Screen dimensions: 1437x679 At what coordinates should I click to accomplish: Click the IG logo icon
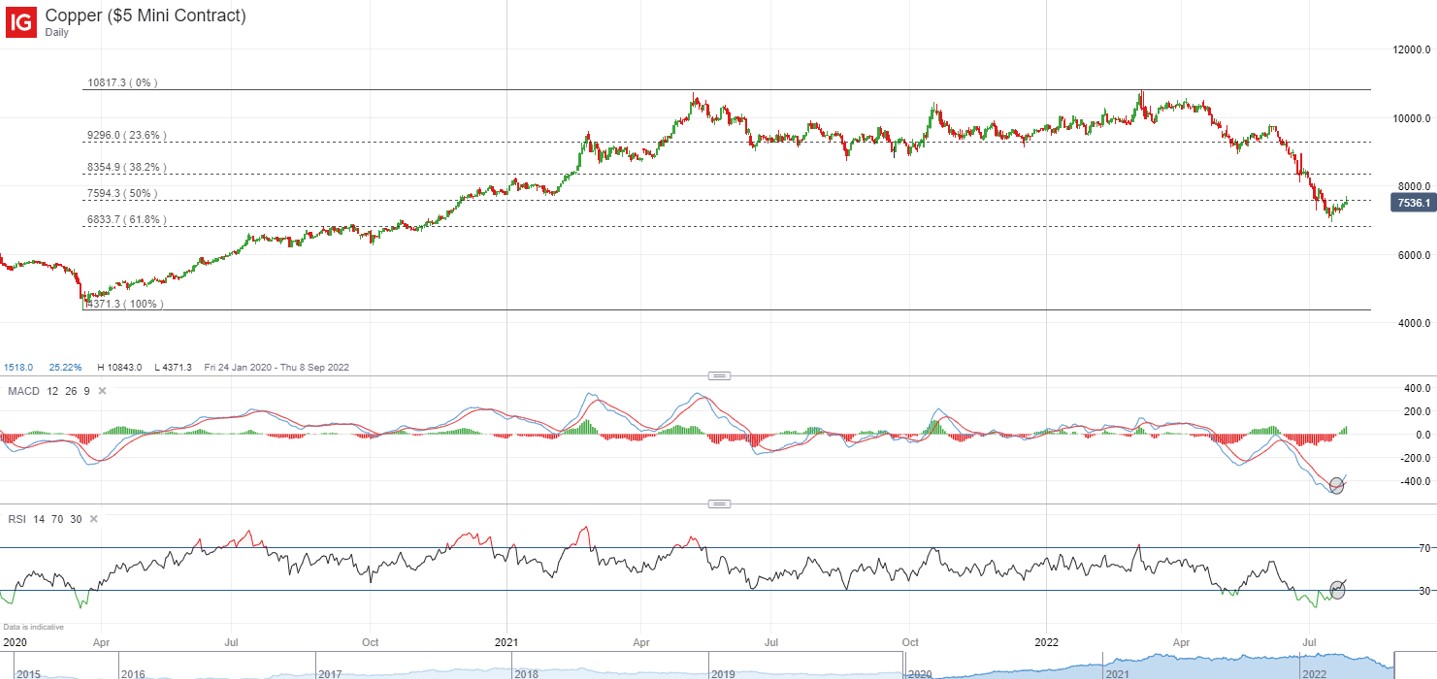[x=22, y=22]
